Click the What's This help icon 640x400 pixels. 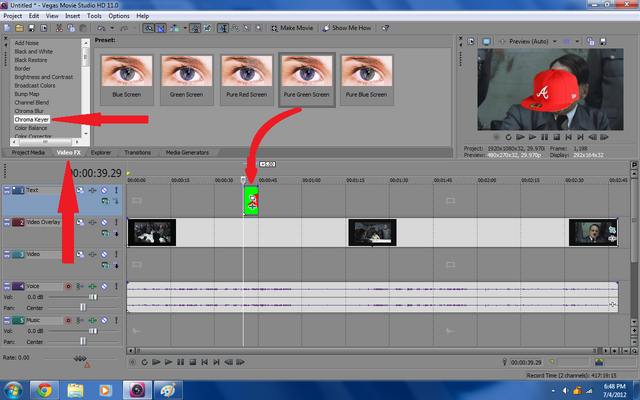[385, 28]
